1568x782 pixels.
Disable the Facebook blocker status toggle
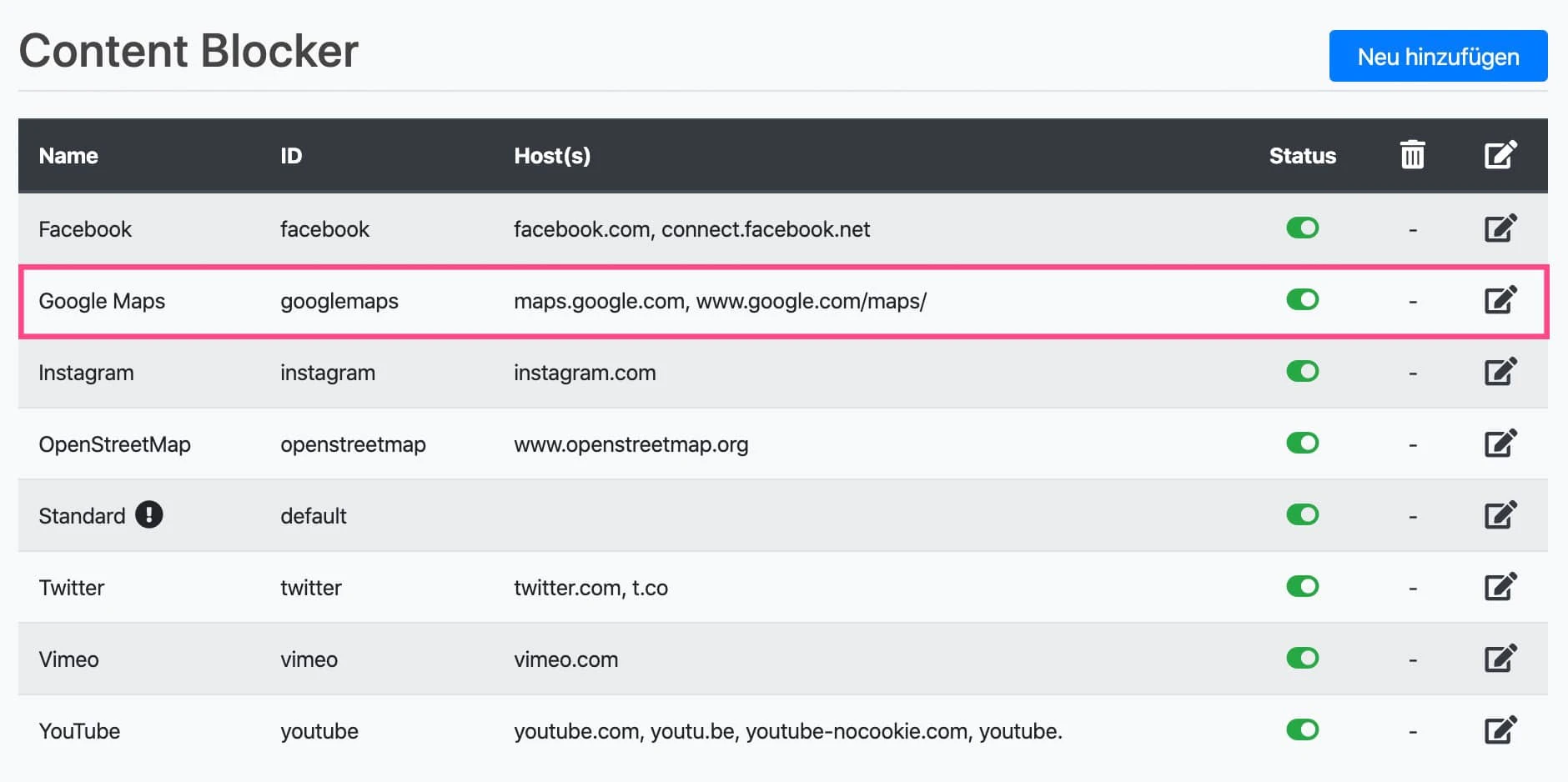pyautogui.click(x=1303, y=227)
